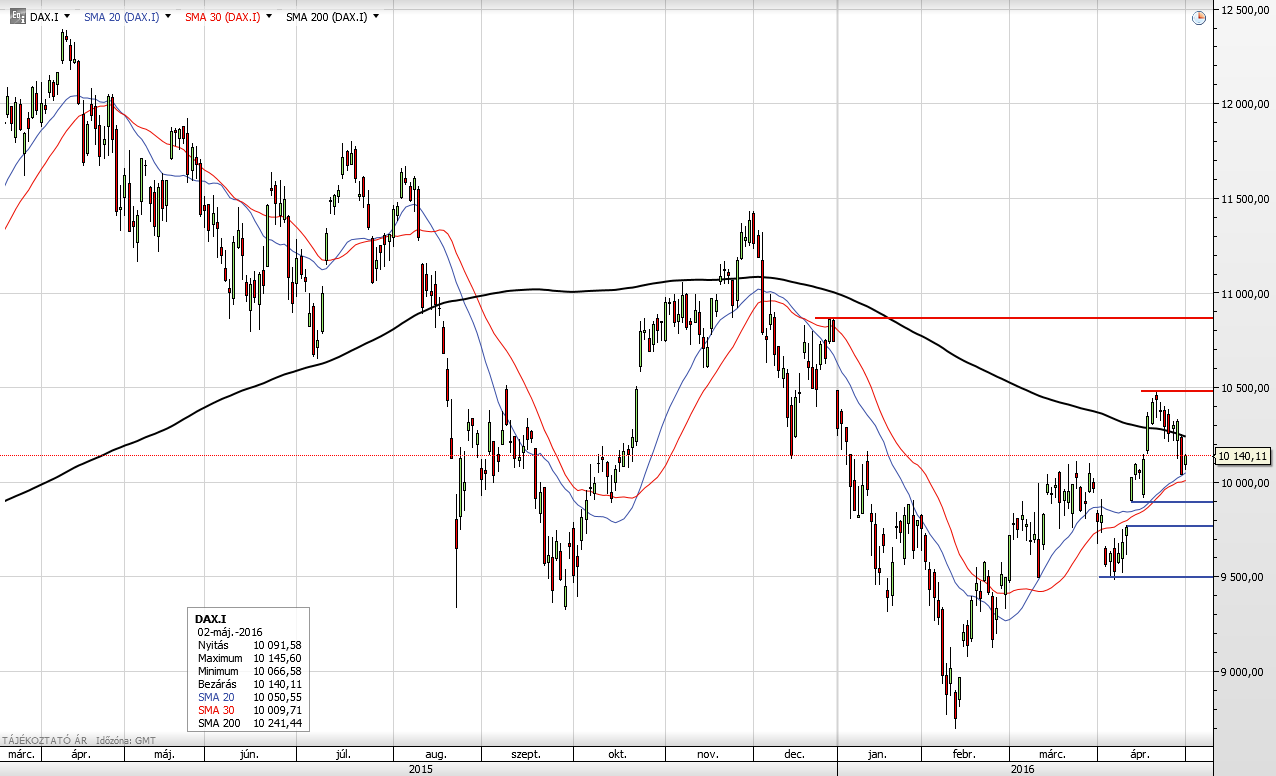Click the SMA 200 value 10 241,44

277,723
